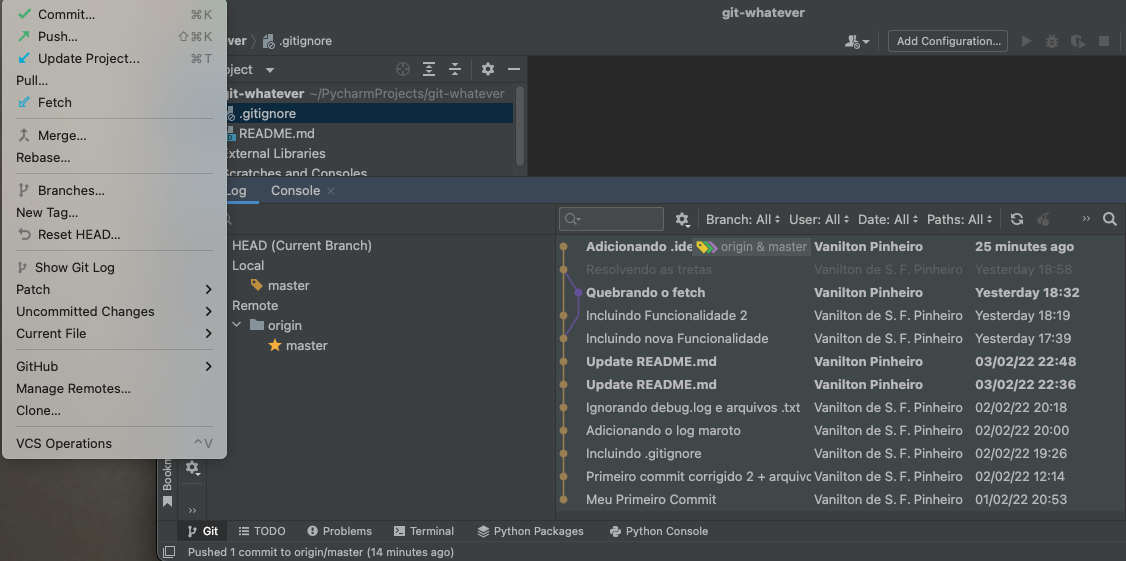Select New Tag... menu item
The image size is (1126, 561).
[x=114, y=213]
